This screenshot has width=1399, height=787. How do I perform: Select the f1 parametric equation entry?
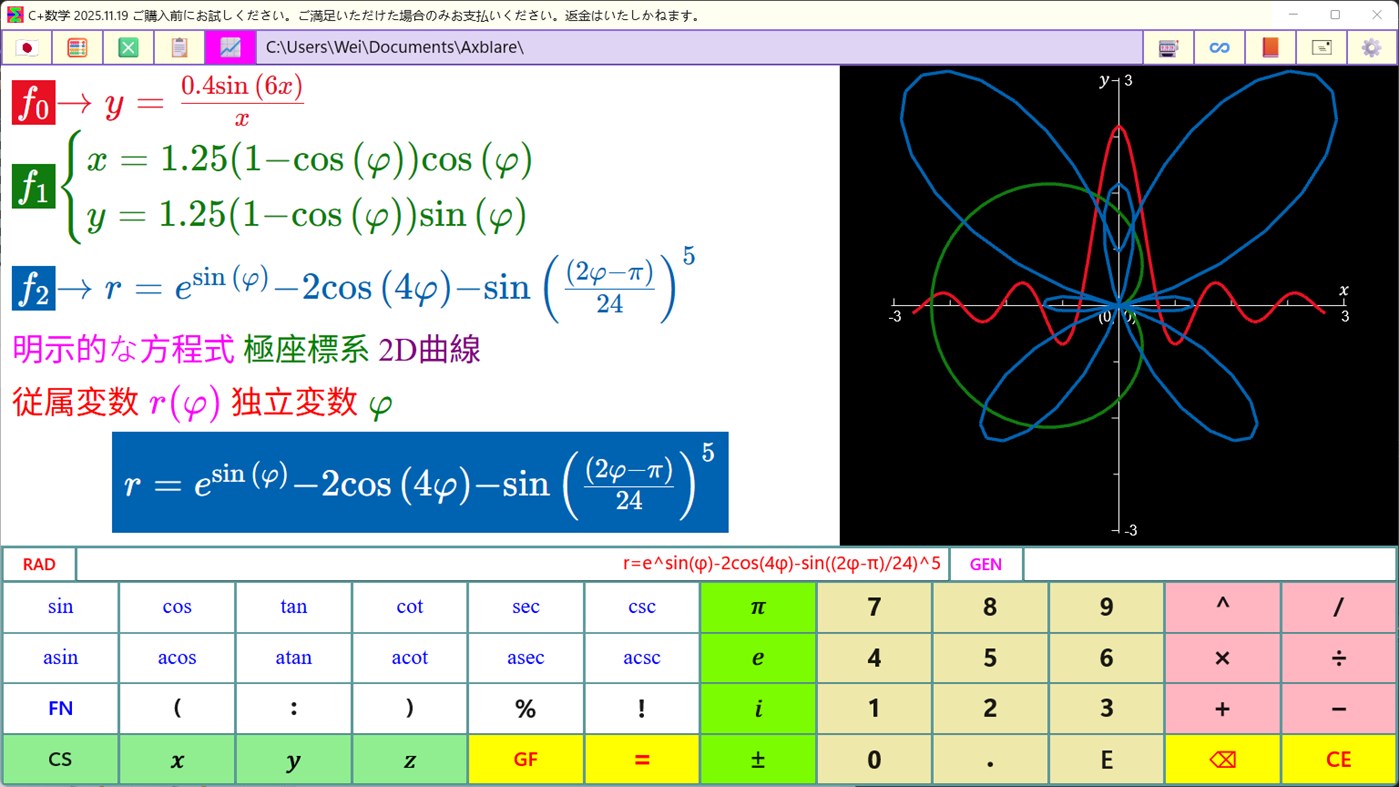tap(33, 185)
